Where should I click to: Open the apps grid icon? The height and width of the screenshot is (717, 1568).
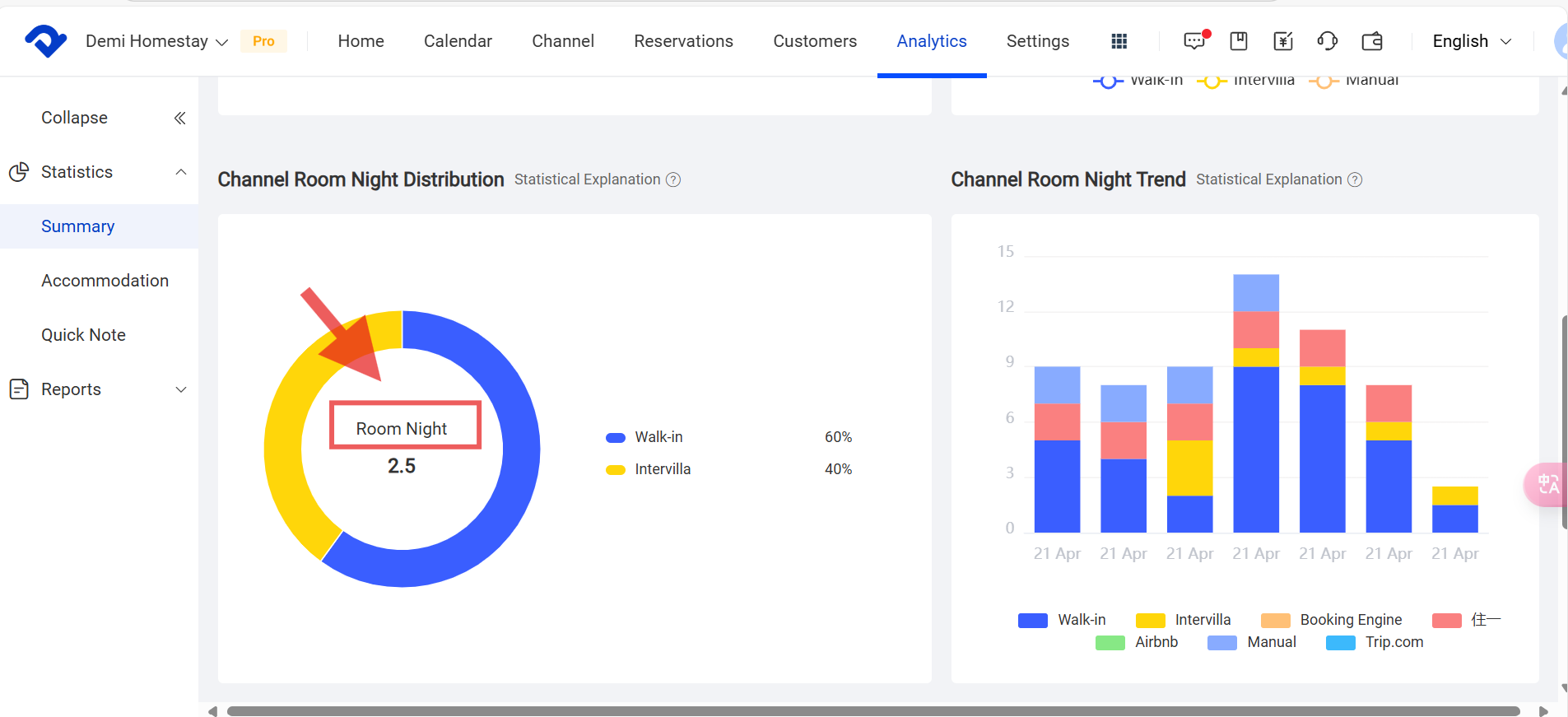click(x=1119, y=41)
